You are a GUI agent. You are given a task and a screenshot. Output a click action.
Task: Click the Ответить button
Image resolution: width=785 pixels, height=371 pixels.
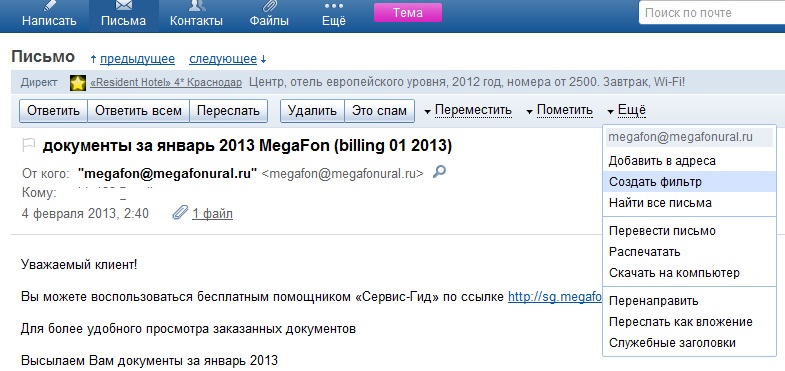(53, 110)
